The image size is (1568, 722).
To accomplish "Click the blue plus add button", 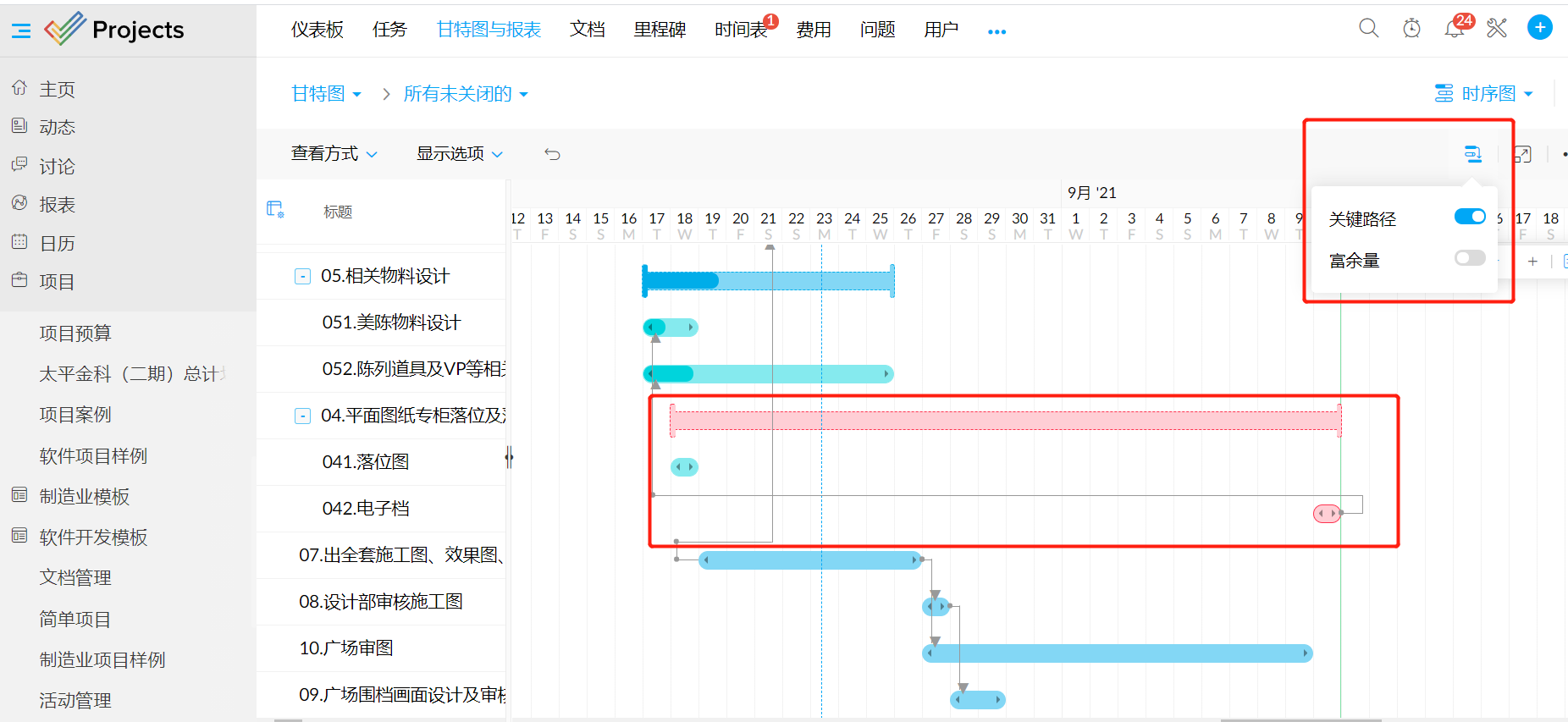I will (1539, 28).
